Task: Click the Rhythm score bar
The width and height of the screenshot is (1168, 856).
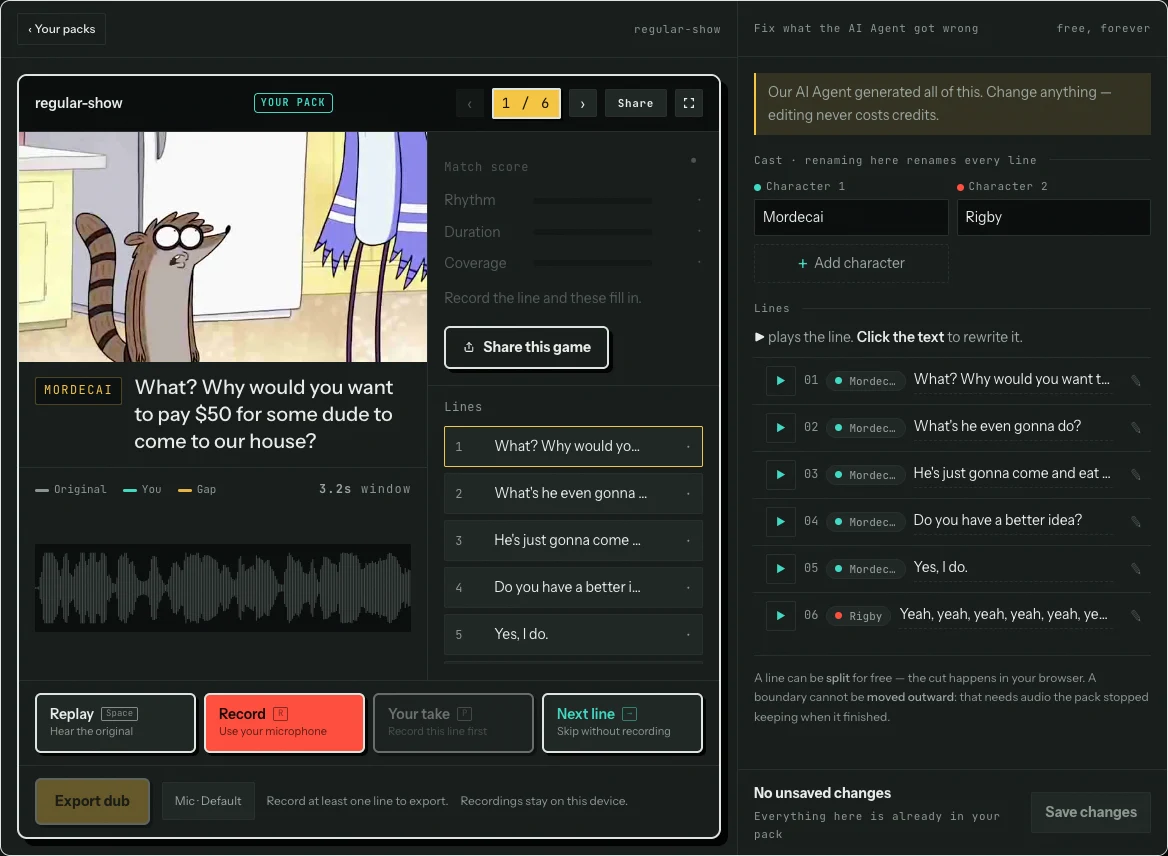Action: pyautogui.click(x=593, y=200)
